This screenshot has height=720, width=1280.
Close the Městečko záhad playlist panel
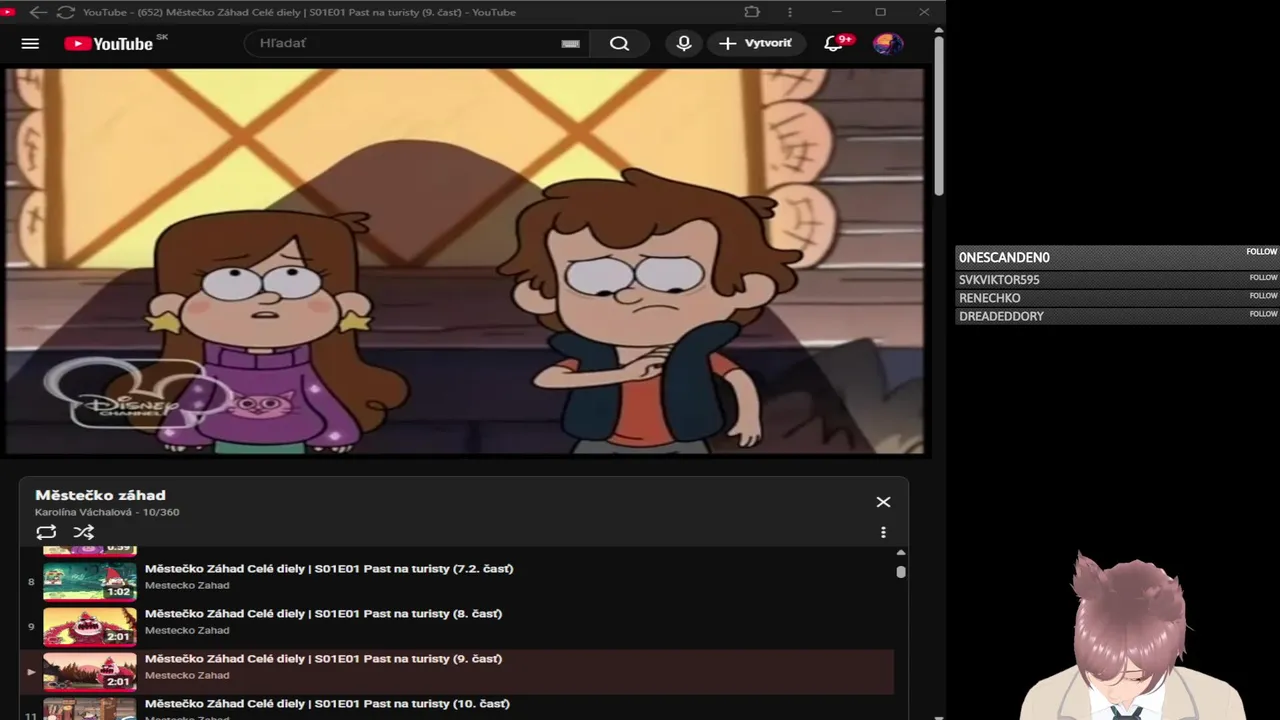point(883,502)
